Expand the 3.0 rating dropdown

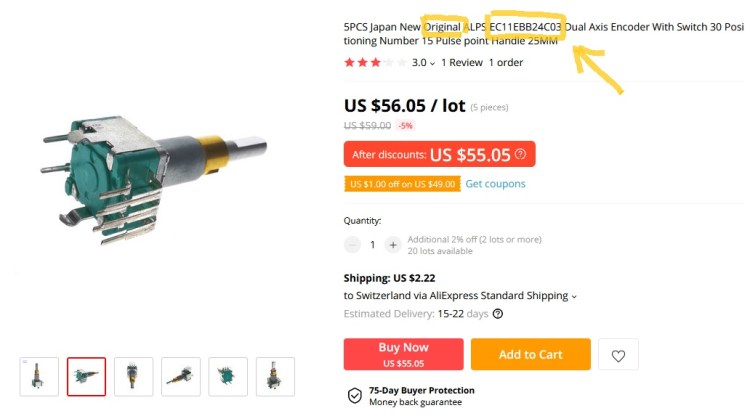tap(432, 63)
